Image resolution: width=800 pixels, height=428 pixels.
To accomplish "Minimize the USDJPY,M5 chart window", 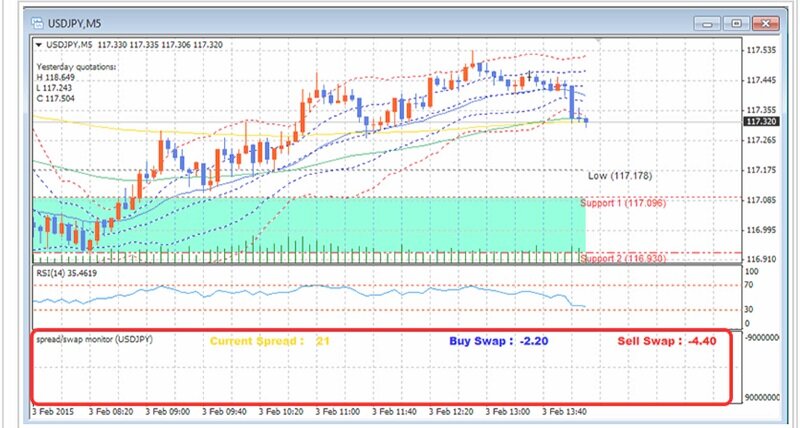I will coord(712,21).
